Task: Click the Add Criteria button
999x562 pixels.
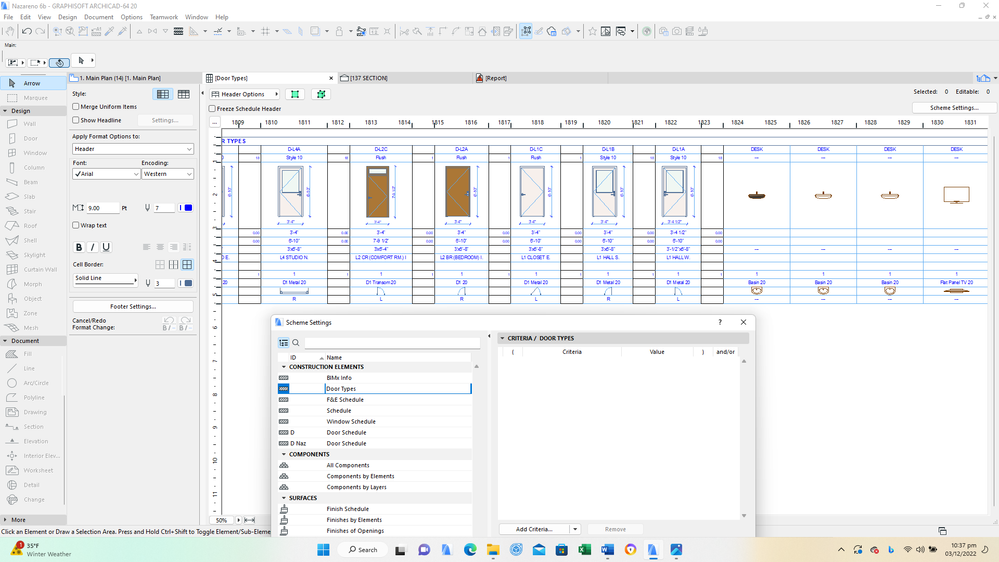Action: tap(534, 529)
